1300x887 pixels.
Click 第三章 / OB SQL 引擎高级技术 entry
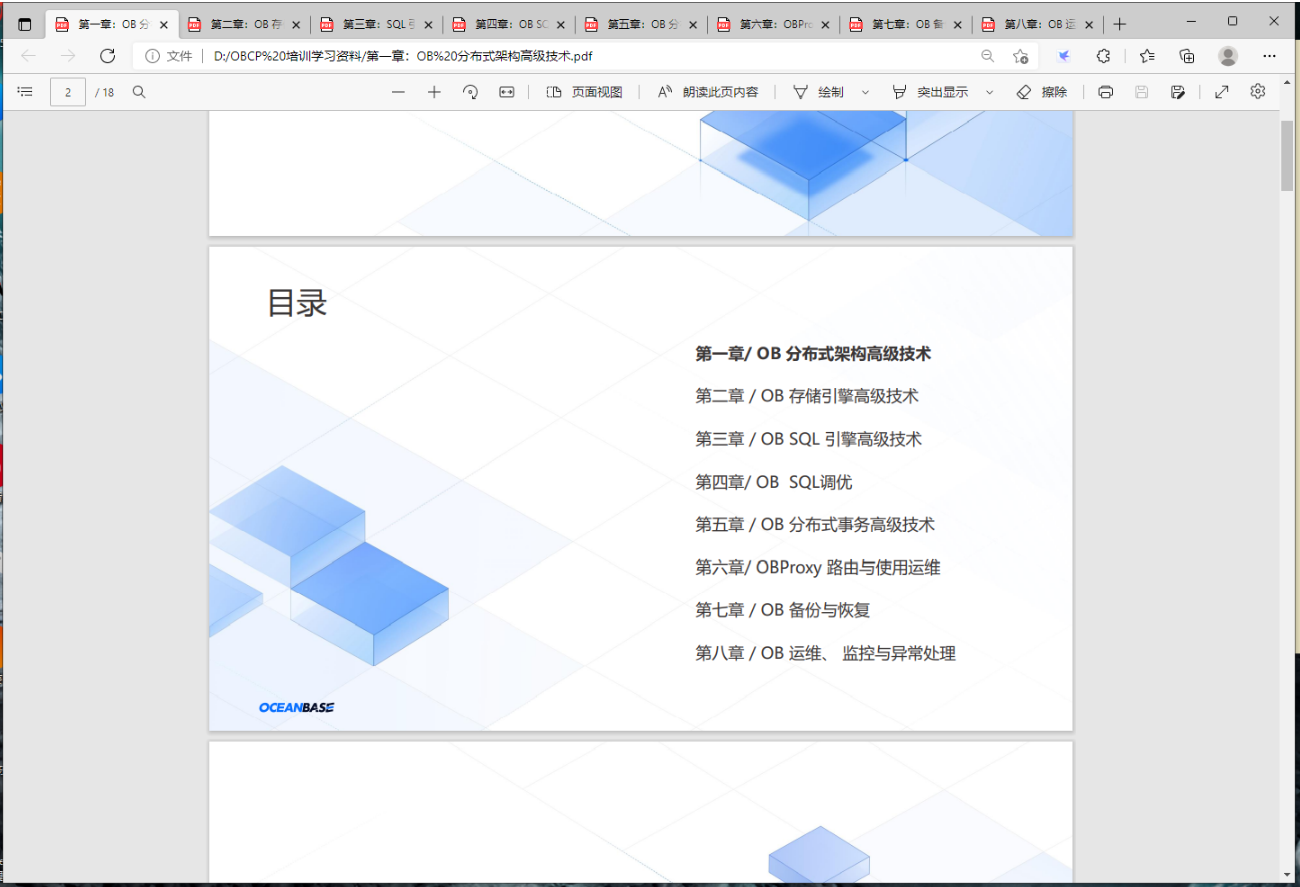pos(808,439)
